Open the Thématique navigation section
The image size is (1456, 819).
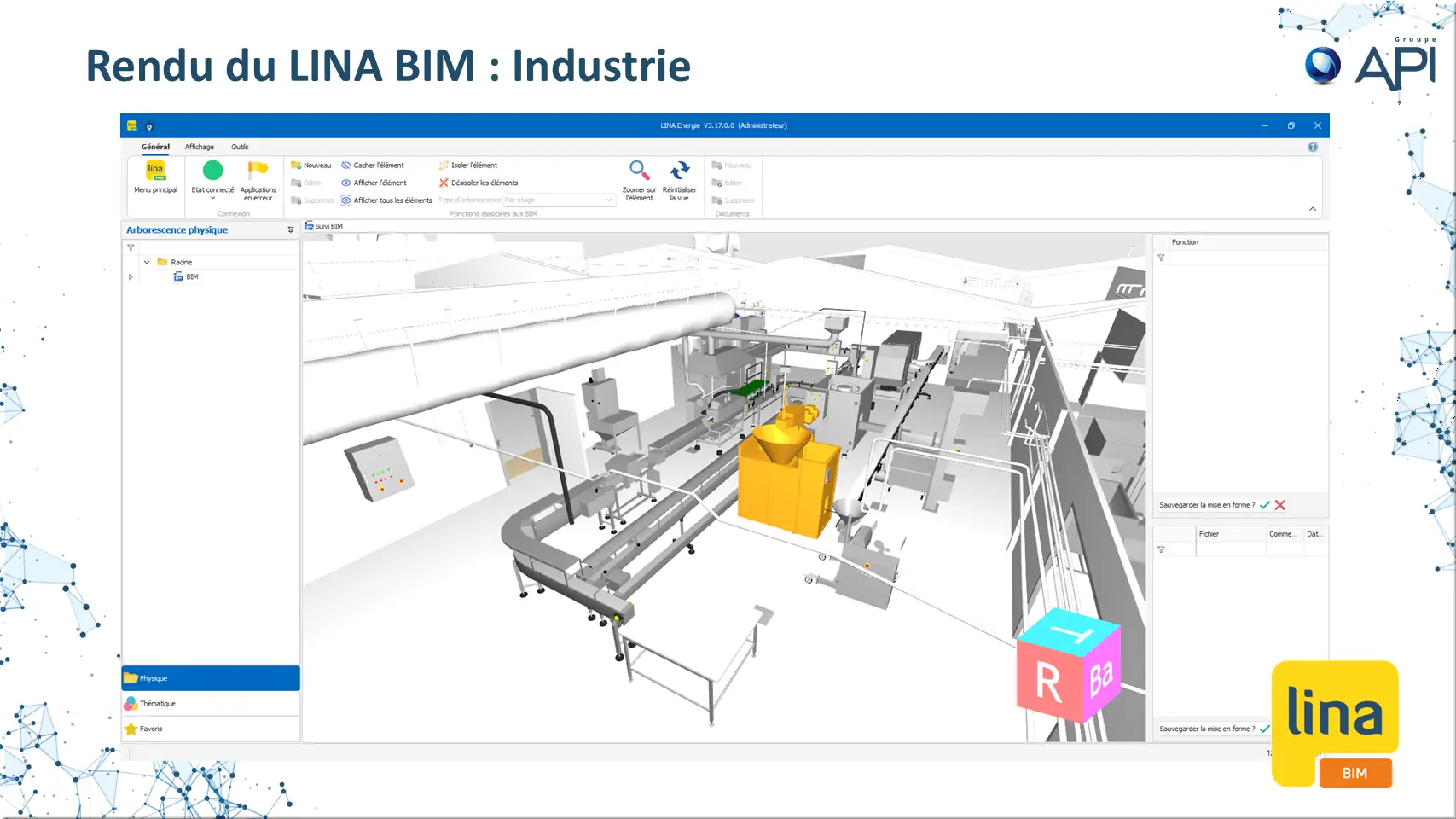tap(211, 704)
